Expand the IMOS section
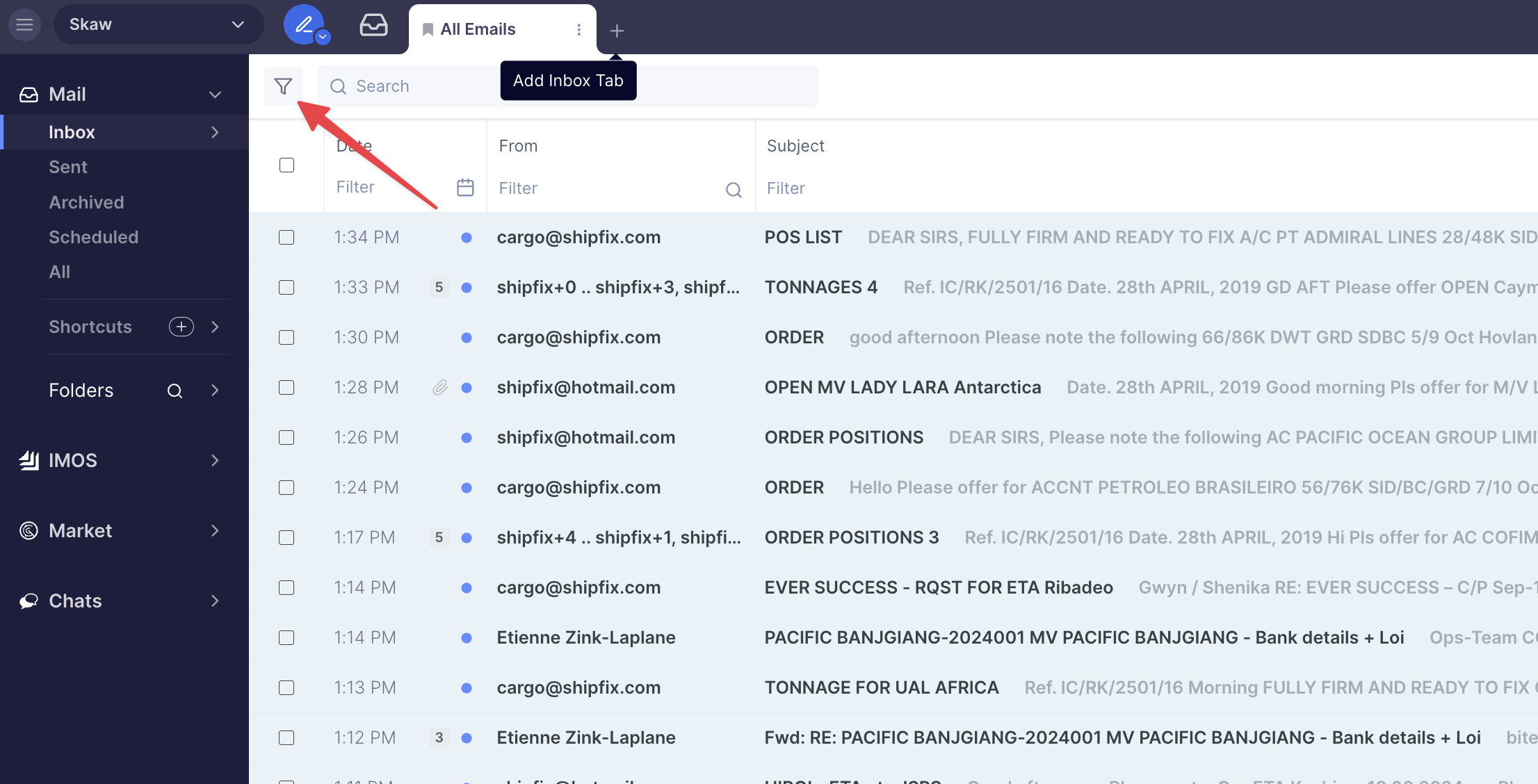The height and width of the screenshot is (784, 1538). 215,460
